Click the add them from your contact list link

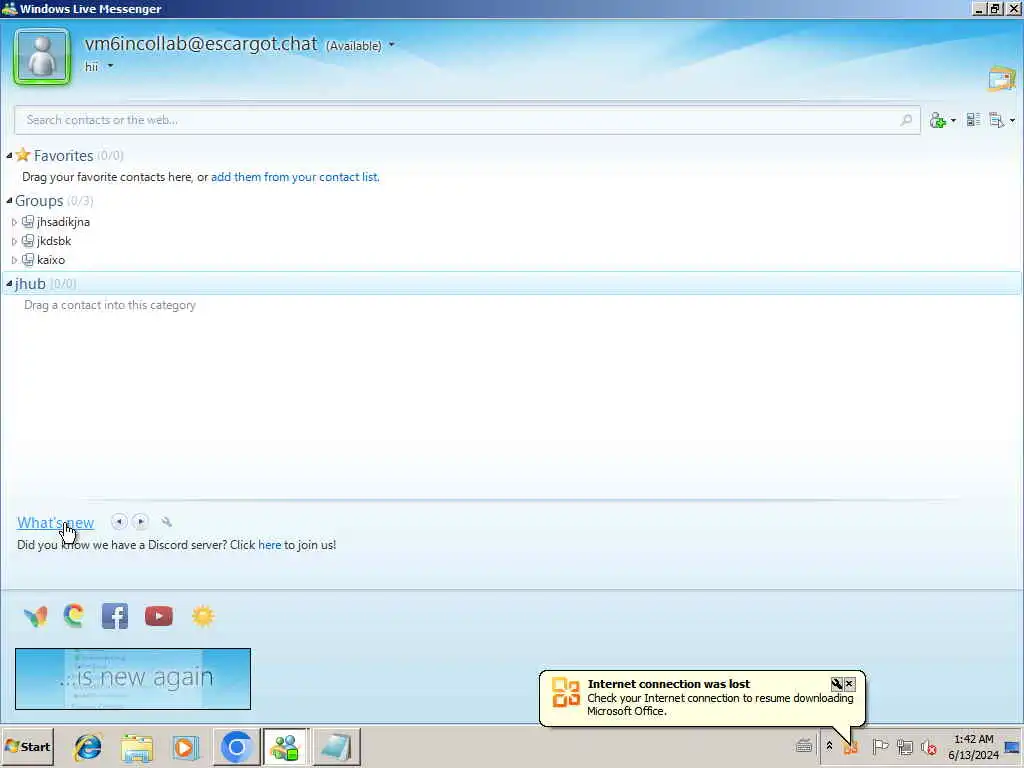[295, 177]
